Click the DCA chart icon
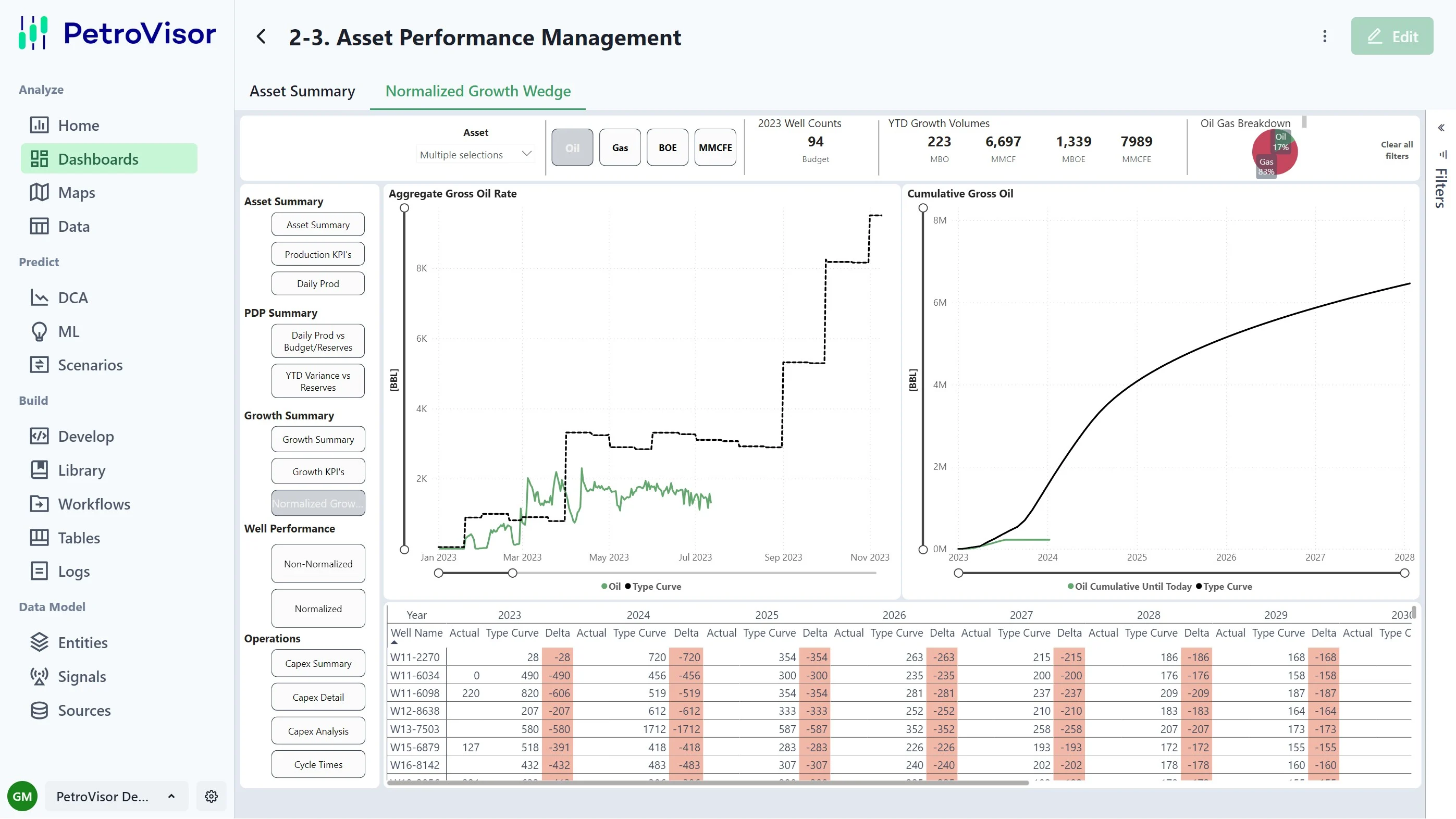The width and height of the screenshot is (1456, 819). [39, 298]
